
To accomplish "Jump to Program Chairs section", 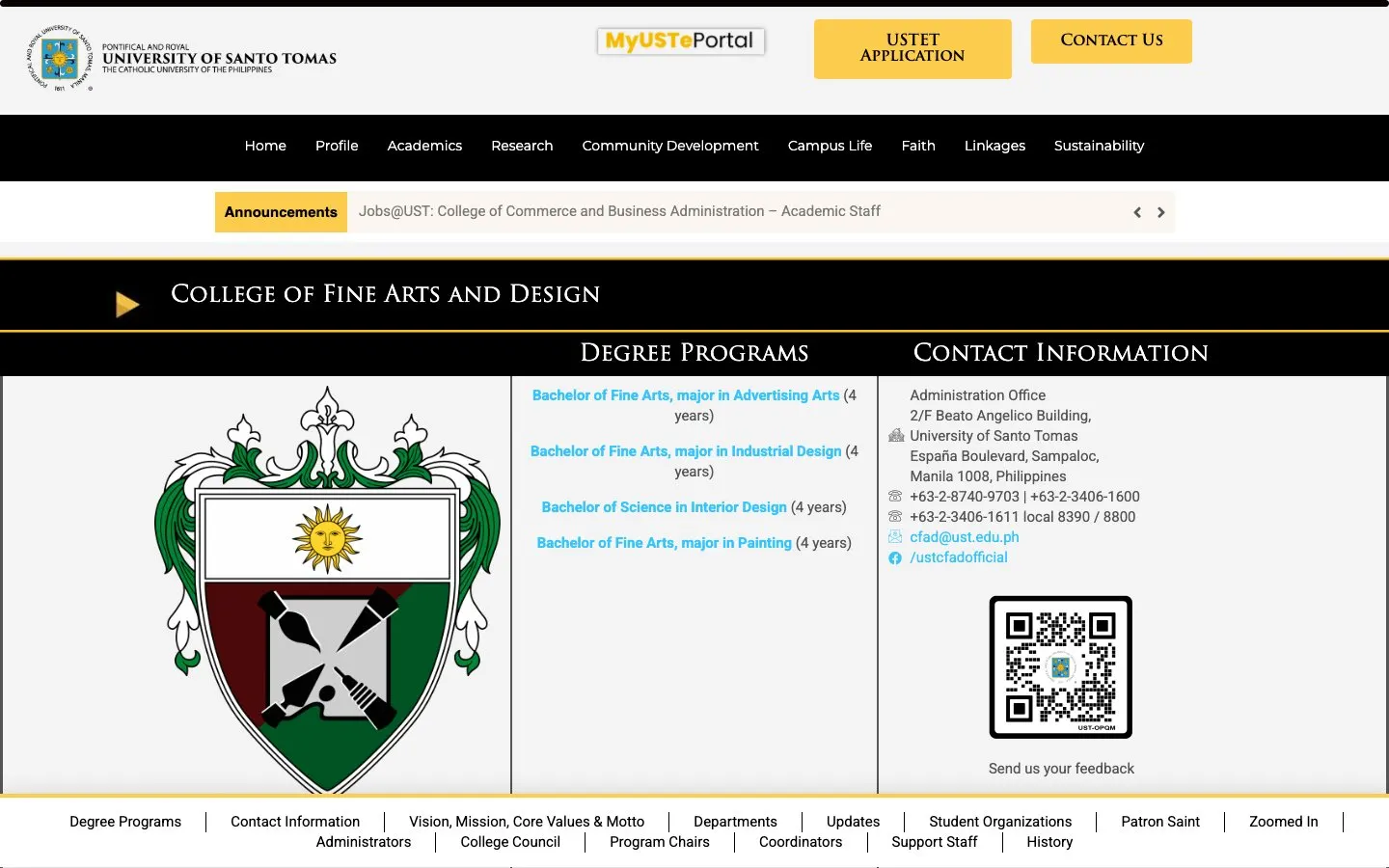I will 660,842.
